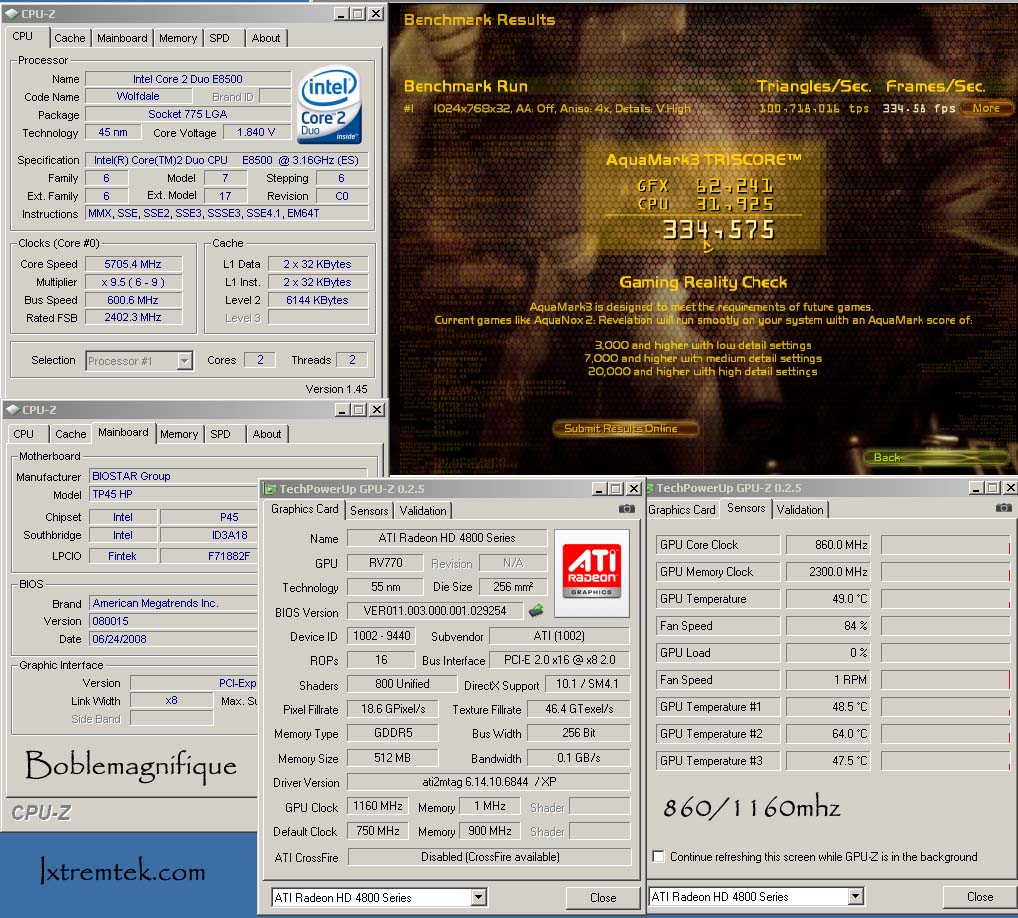
Task: Open Validation tab in GPU-Z Graphics Card window
Action: tap(423, 510)
